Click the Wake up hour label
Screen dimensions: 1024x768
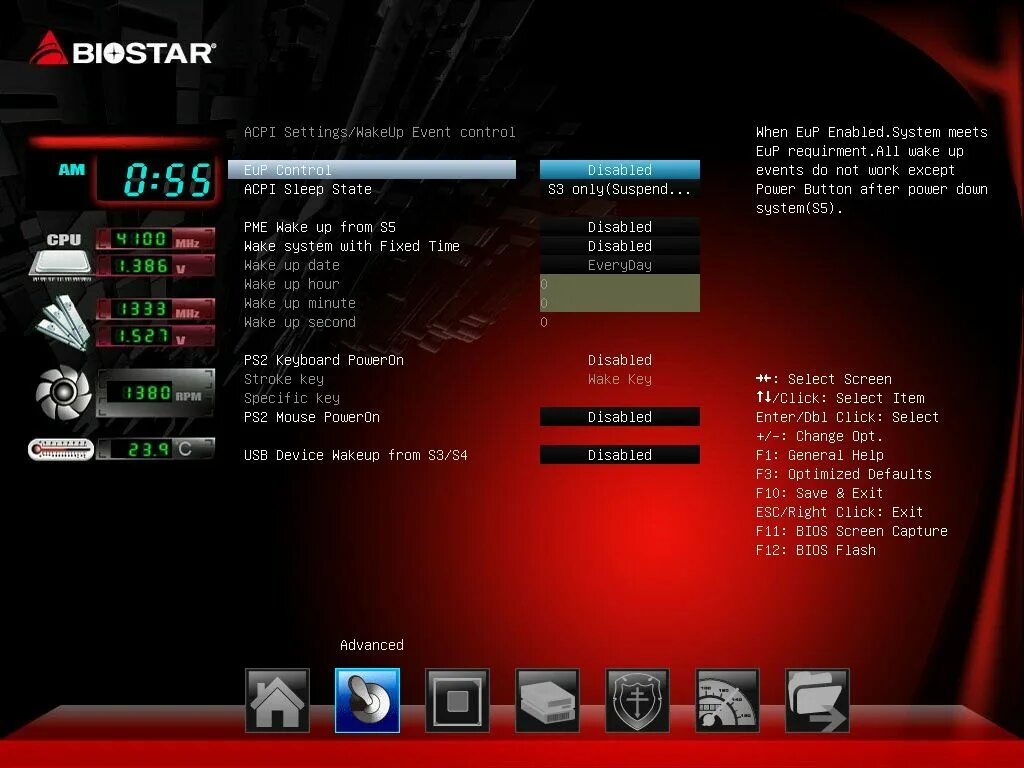291,284
